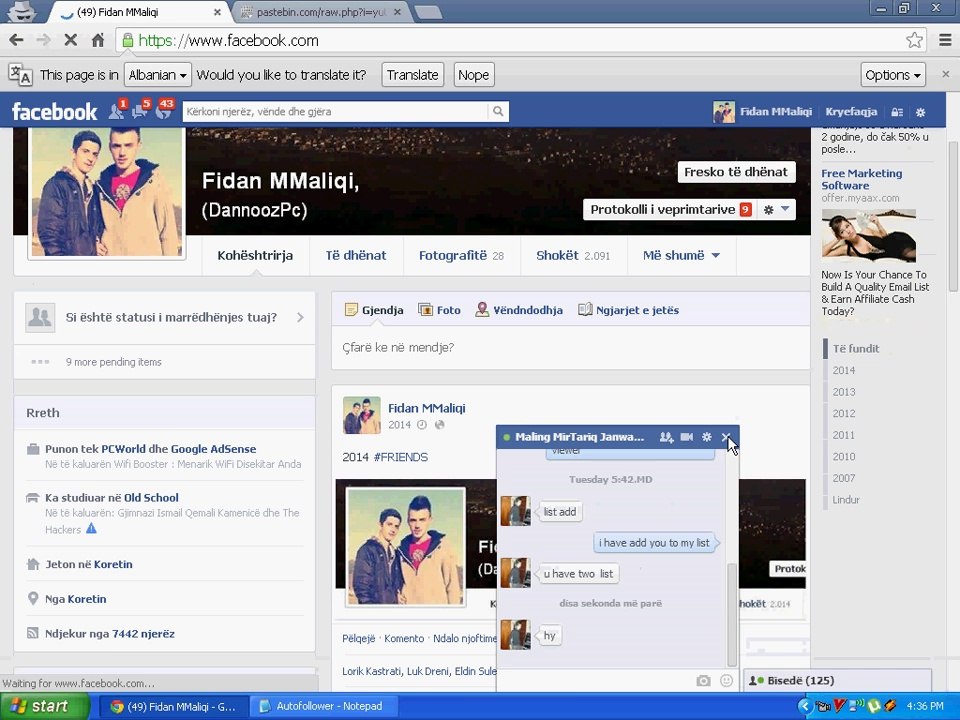Close the translate bar

[946, 74]
